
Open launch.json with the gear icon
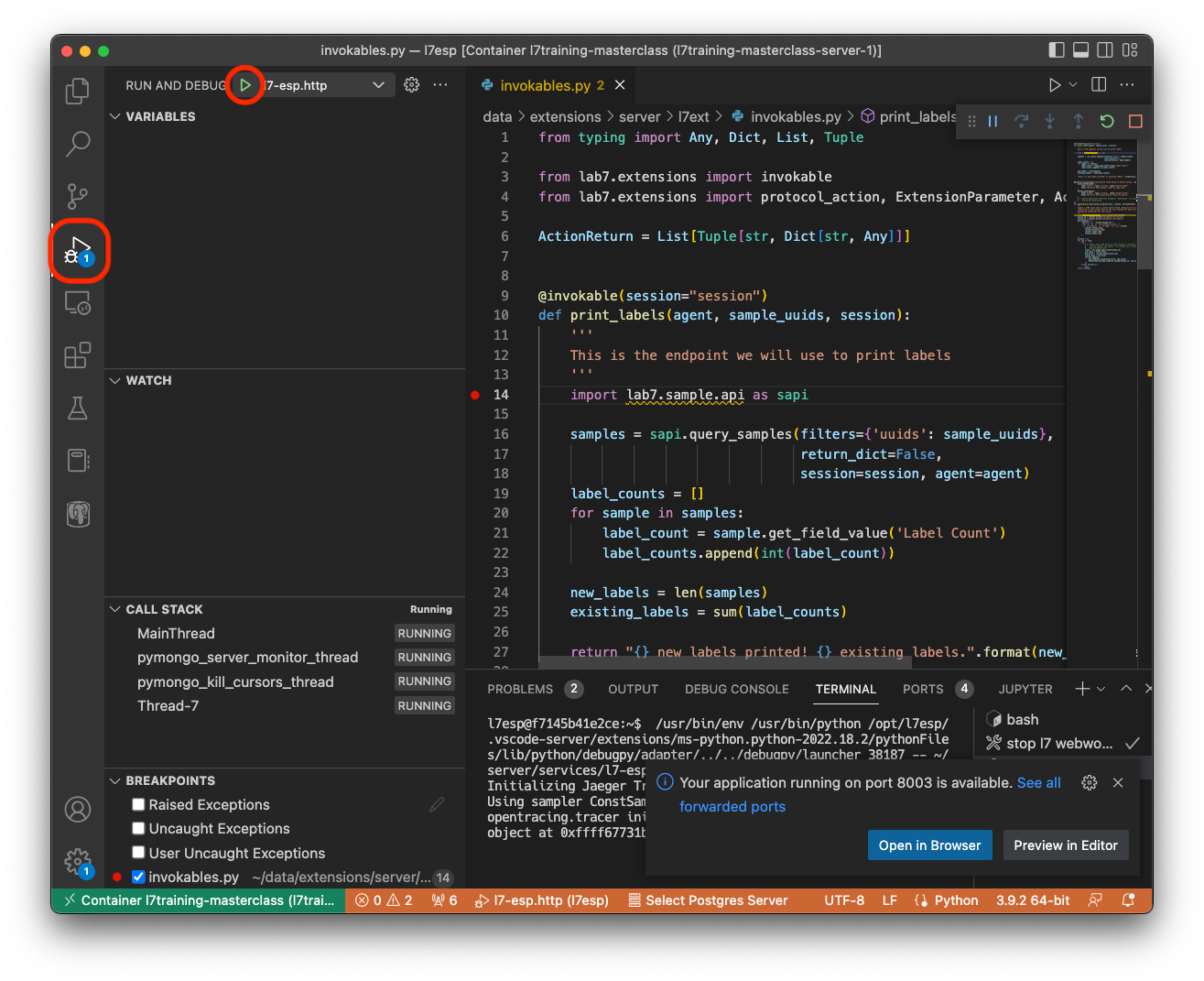(412, 85)
